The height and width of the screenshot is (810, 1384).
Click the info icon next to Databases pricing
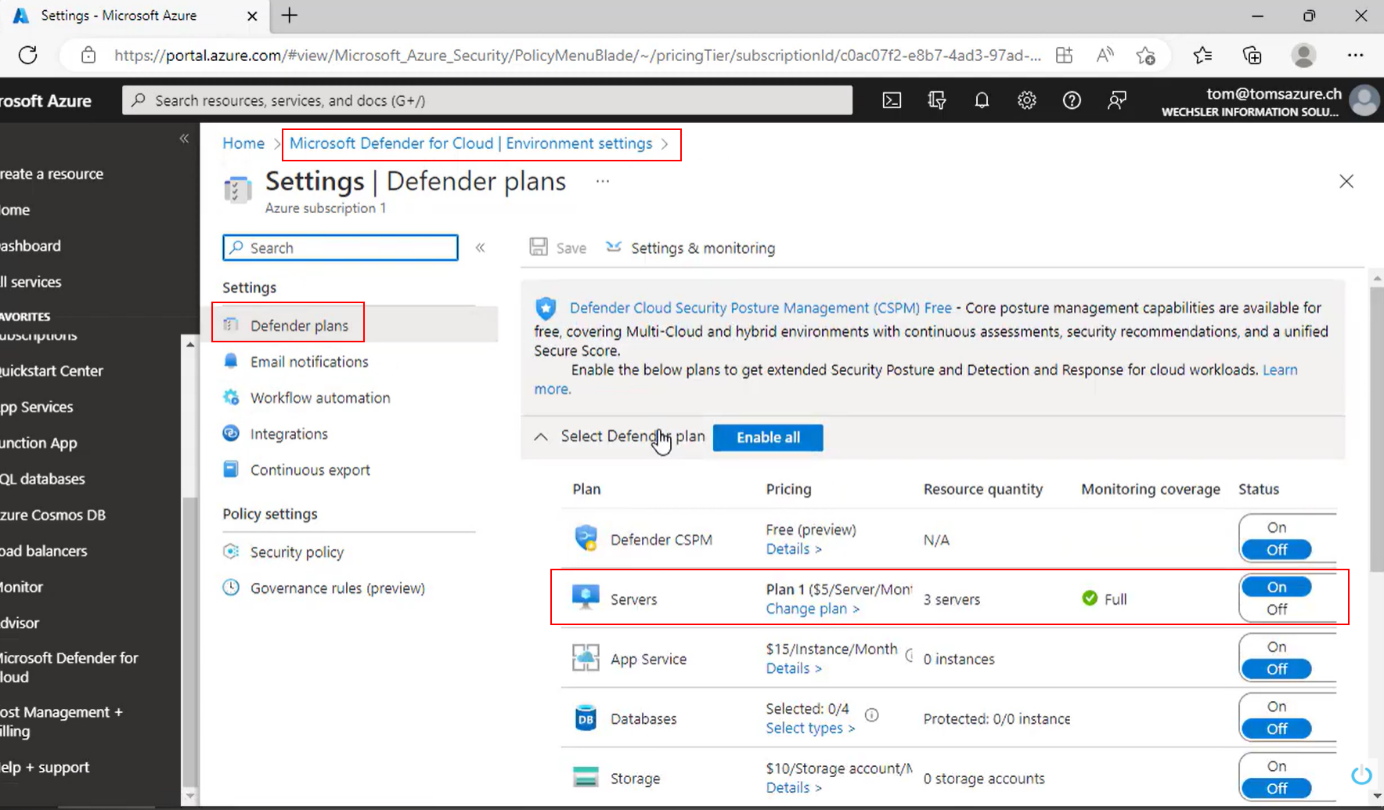(x=872, y=715)
